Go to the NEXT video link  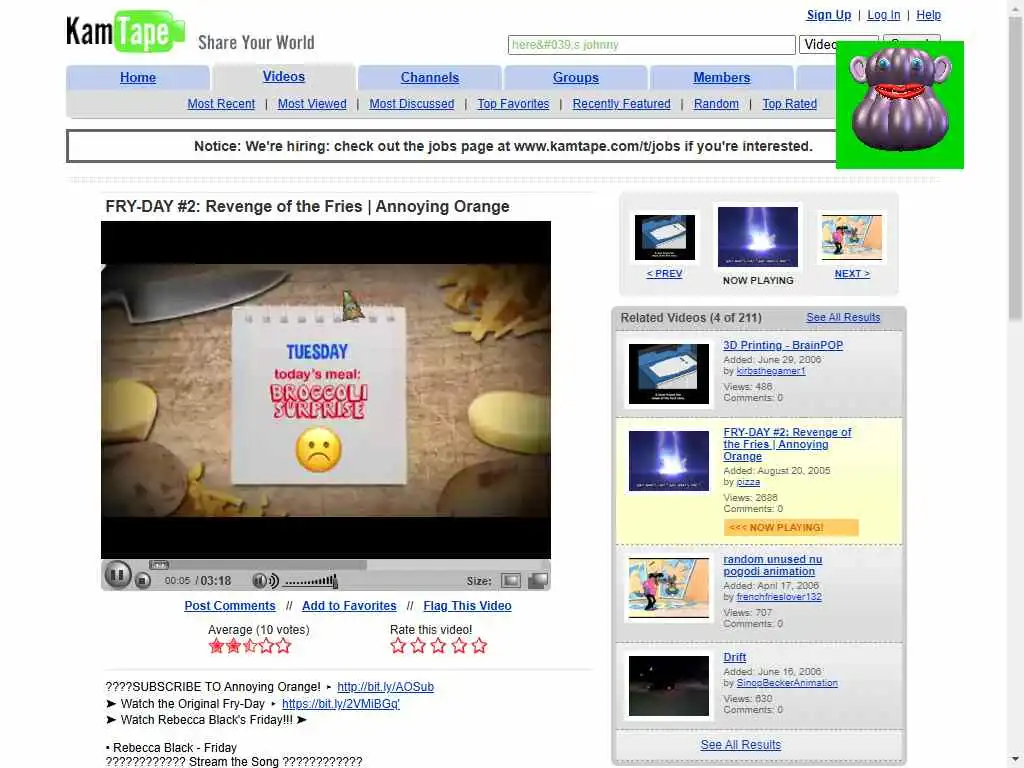coord(852,274)
